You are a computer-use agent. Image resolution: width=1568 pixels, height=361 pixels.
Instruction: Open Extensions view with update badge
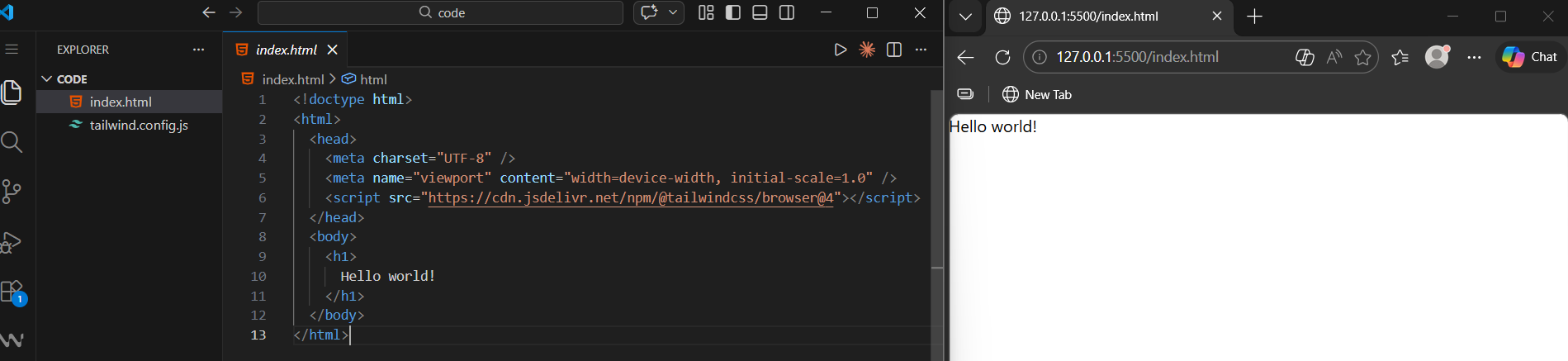pyautogui.click(x=13, y=292)
